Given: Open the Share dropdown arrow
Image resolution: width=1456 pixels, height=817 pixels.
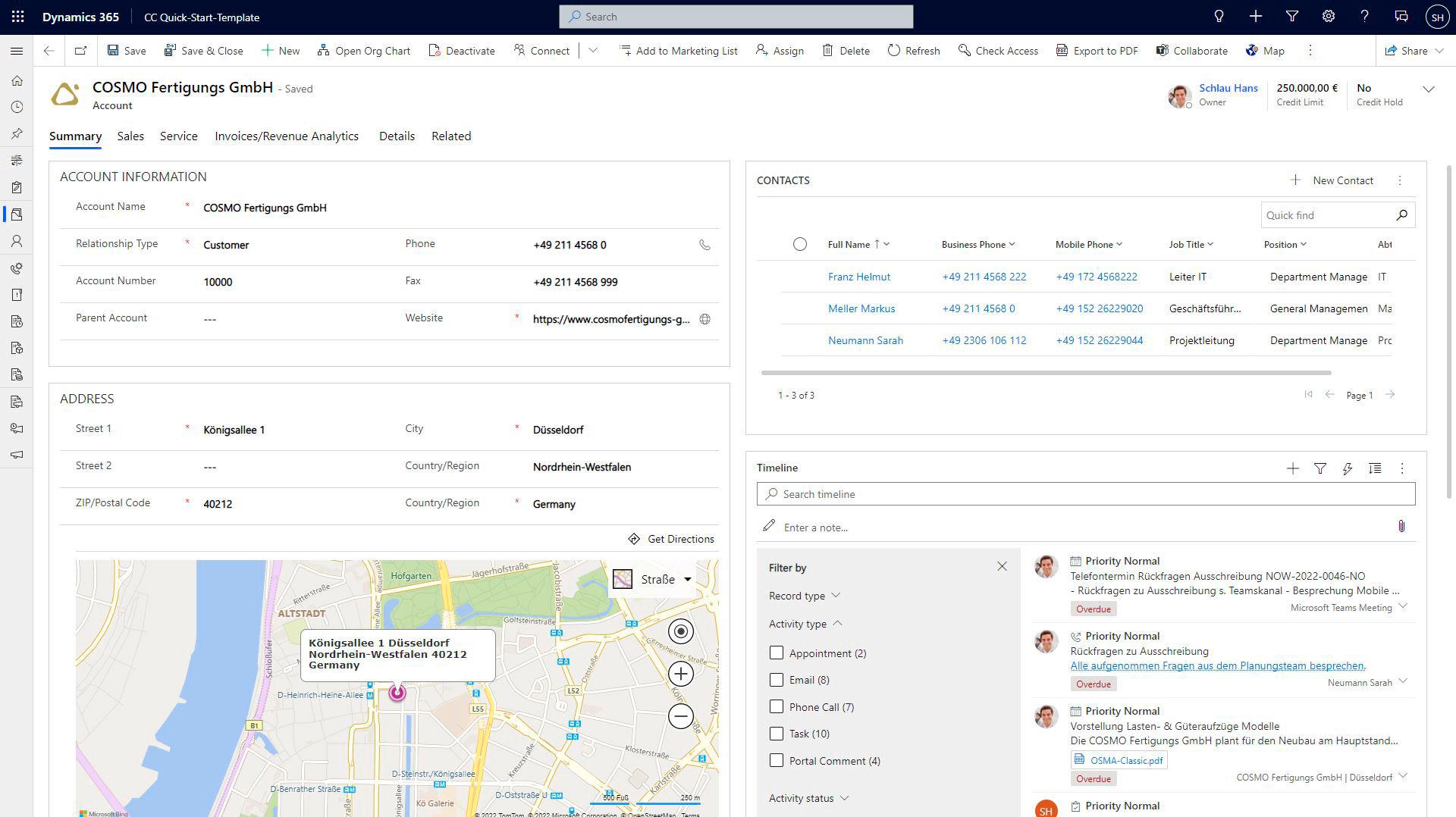Looking at the screenshot, I should pyautogui.click(x=1439, y=51).
